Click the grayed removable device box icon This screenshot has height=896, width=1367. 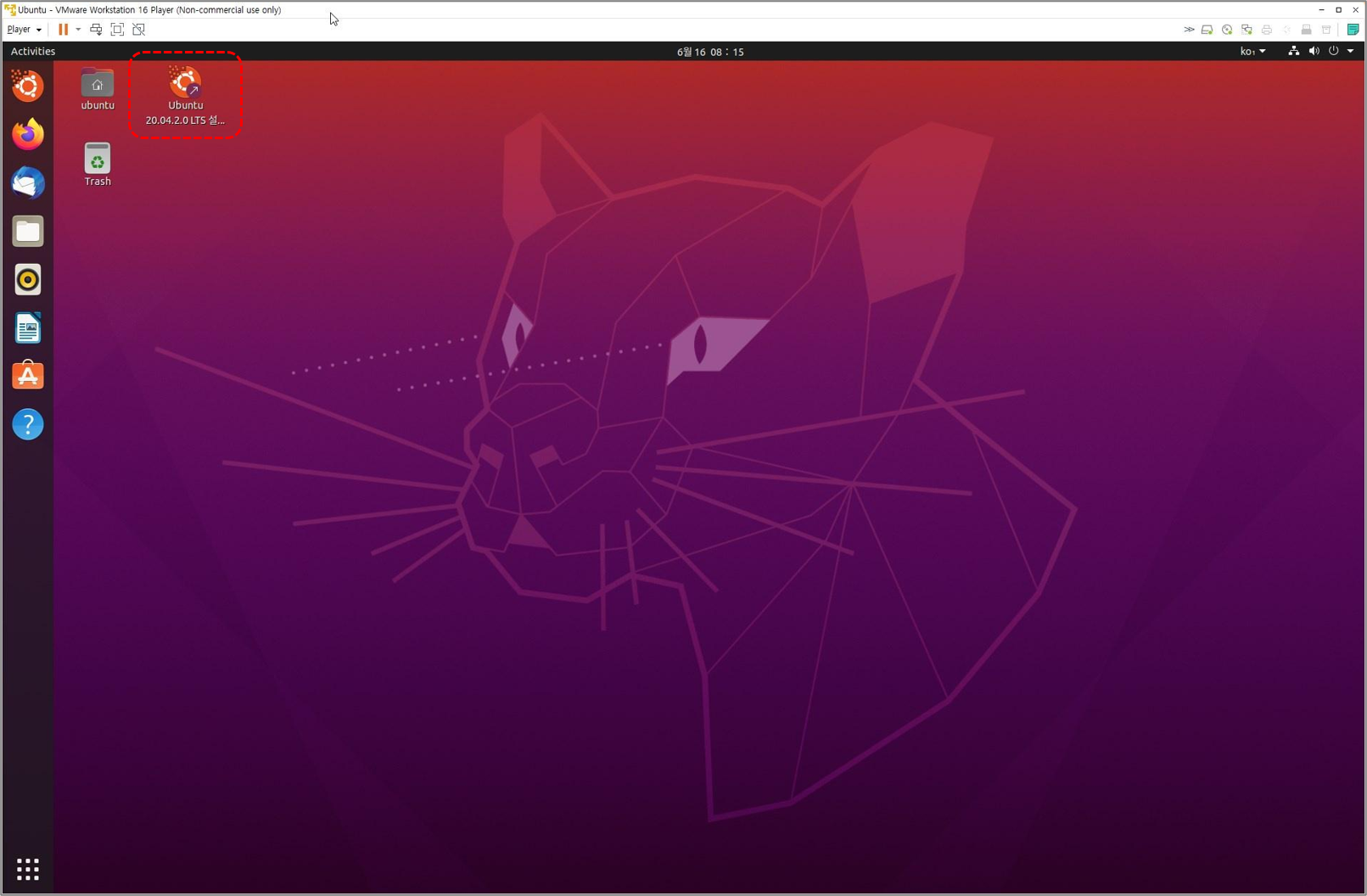point(1326,30)
